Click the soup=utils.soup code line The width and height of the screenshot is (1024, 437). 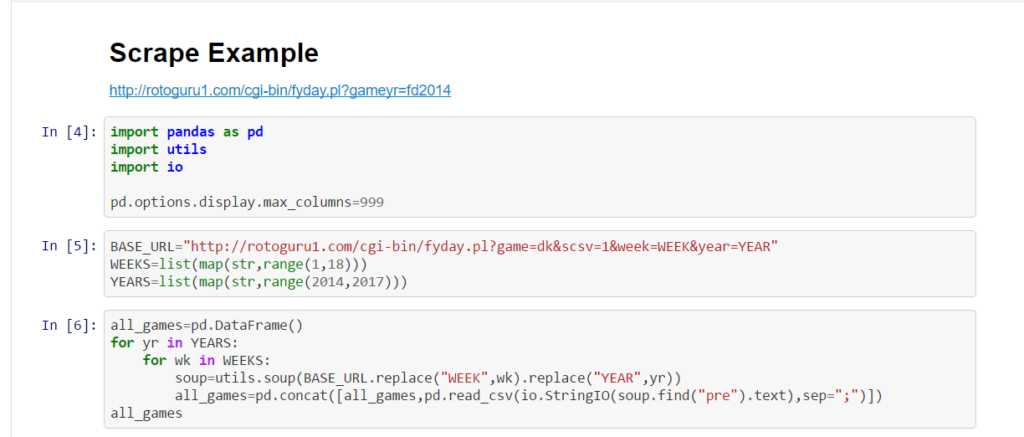tap(428, 378)
